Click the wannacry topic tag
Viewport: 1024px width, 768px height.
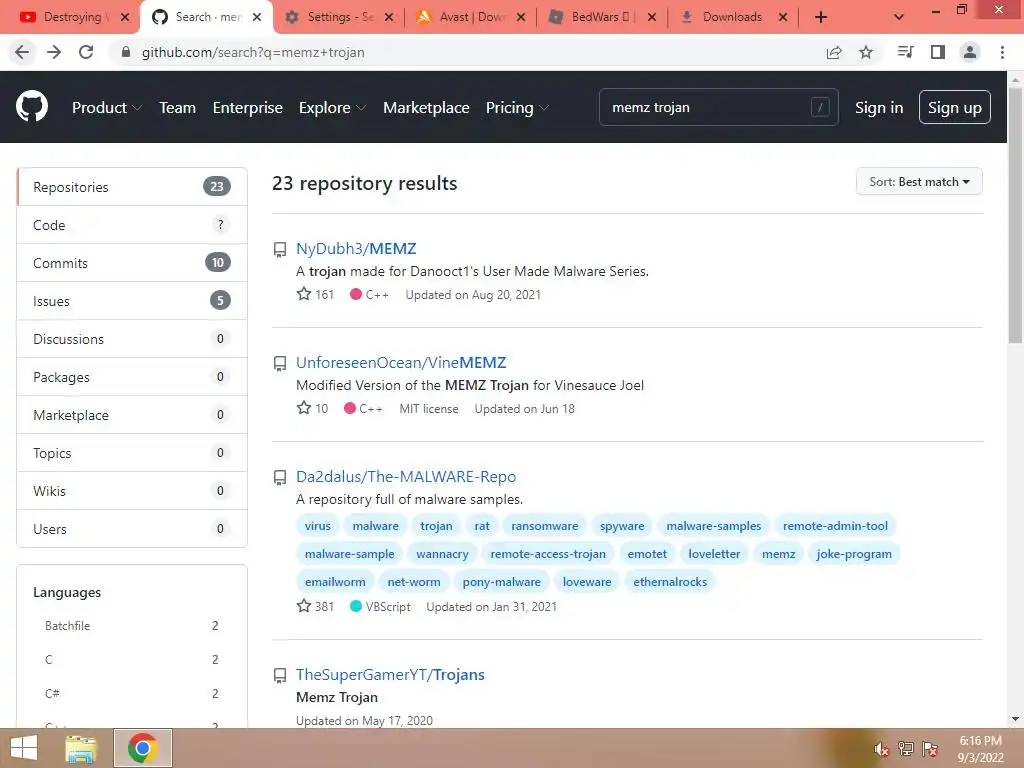pyautogui.click(x=442, y=554)
